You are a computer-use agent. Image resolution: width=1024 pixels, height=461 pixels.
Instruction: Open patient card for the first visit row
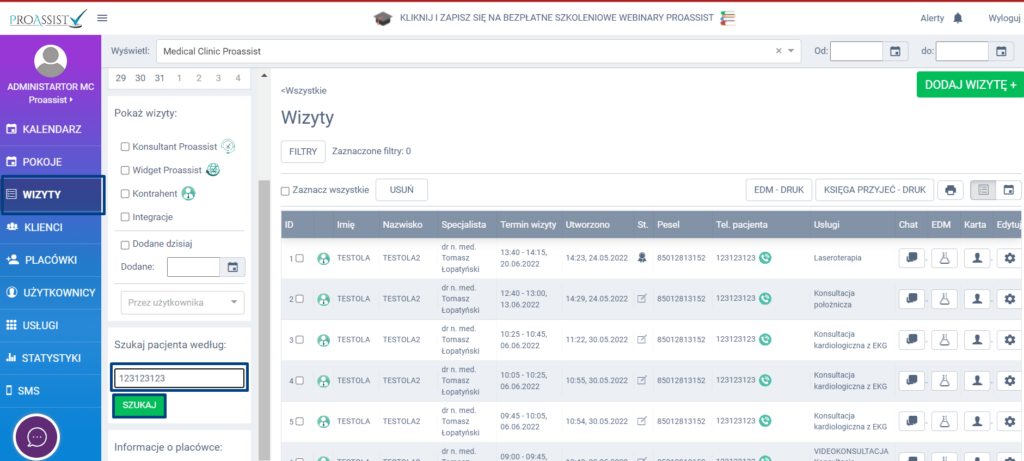point(977,257)
